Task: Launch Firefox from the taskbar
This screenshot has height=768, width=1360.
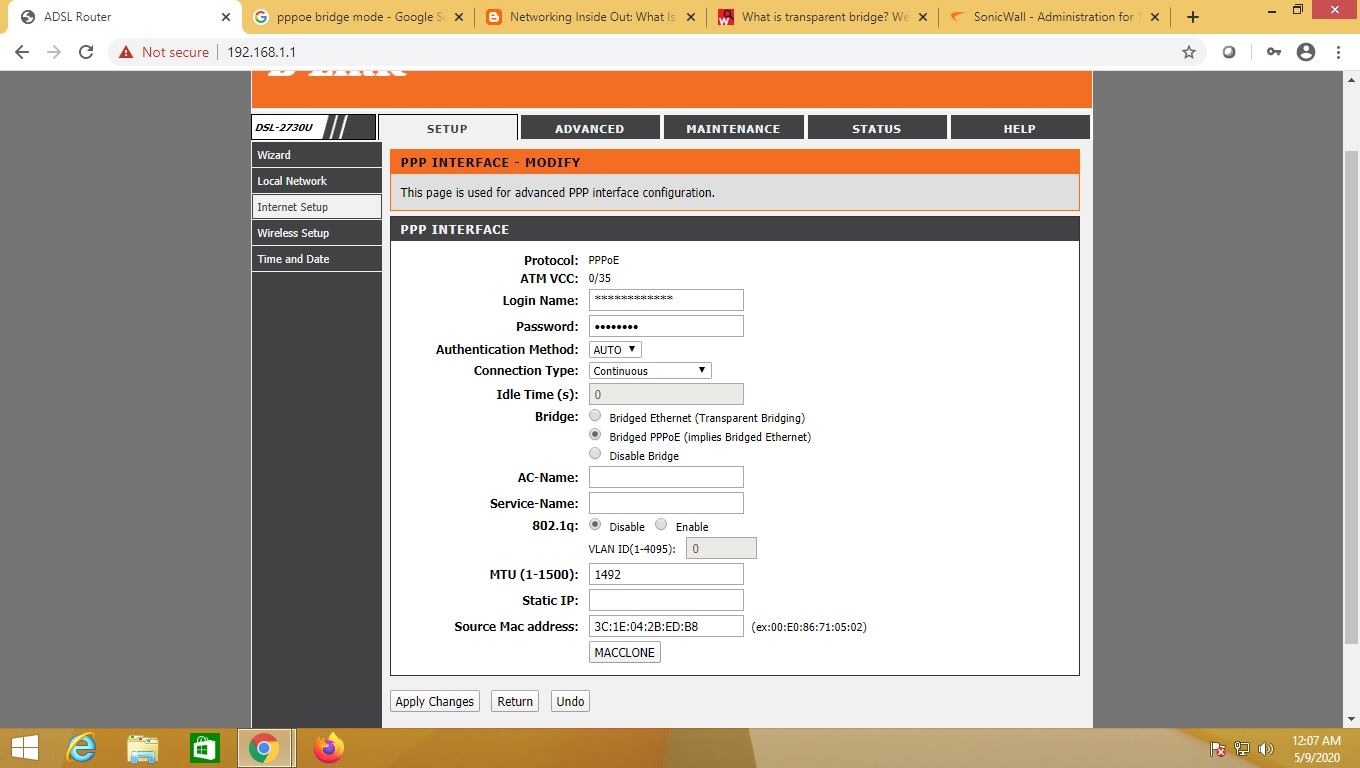Action: (x=329, y=747)
